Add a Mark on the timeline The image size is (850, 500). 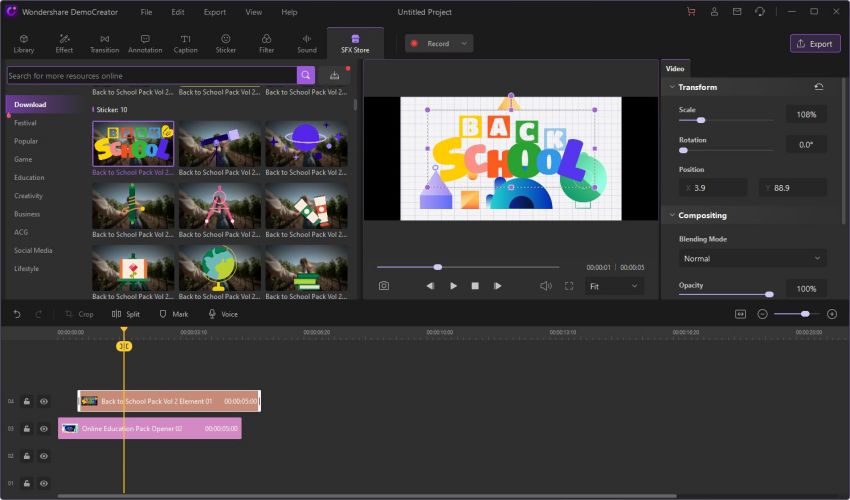173,314
